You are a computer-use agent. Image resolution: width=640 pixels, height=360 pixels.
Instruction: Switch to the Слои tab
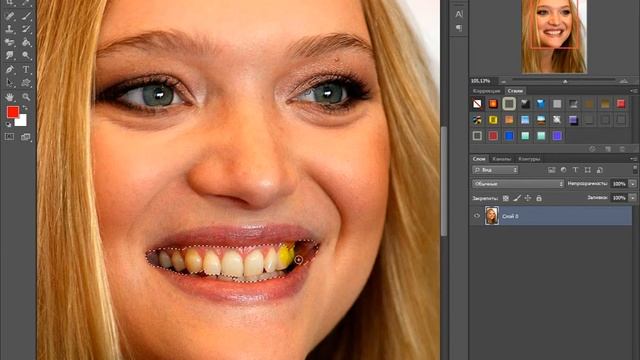click(x=479, y=159)
